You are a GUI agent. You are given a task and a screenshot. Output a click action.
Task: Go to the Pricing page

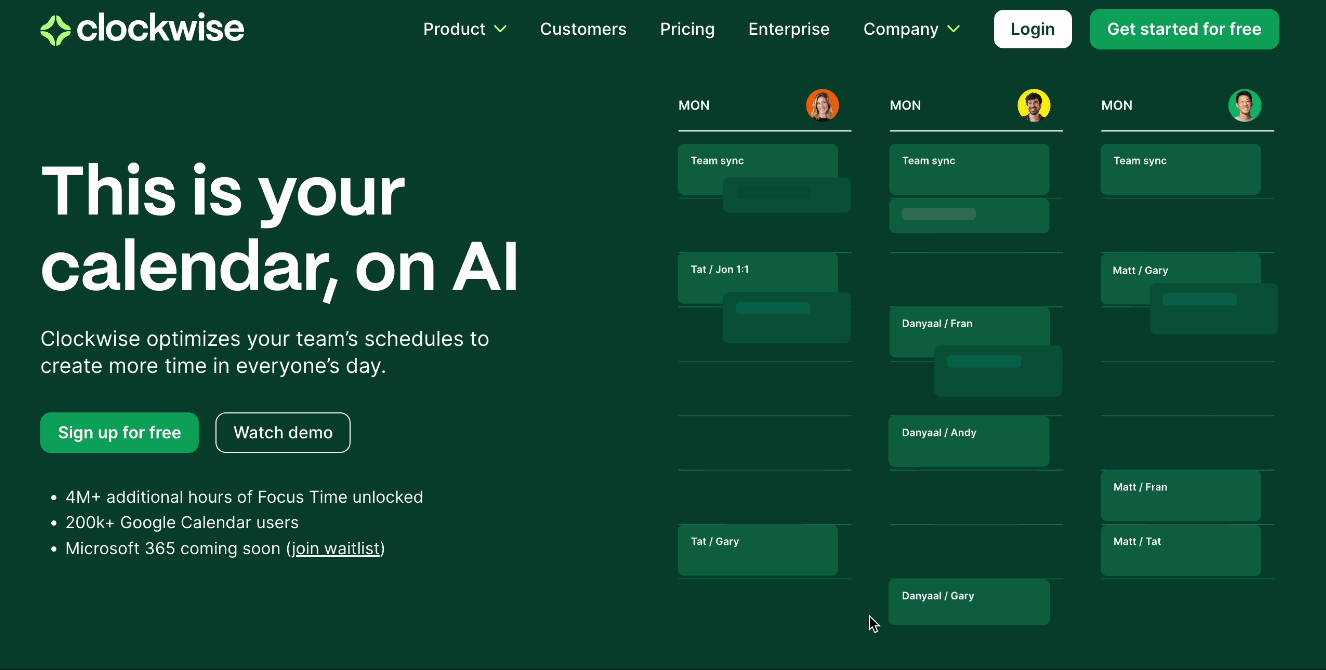(687, 29)
